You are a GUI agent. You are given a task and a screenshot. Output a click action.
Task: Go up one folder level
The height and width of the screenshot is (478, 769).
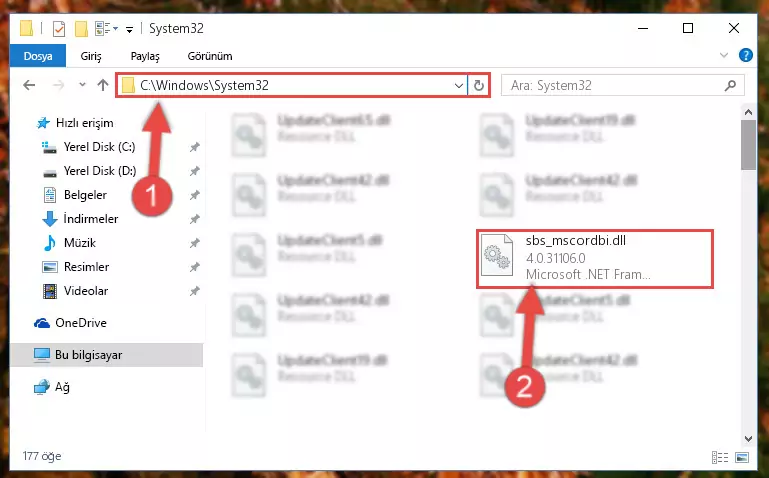pyautogui.click(x=103, y=85)
